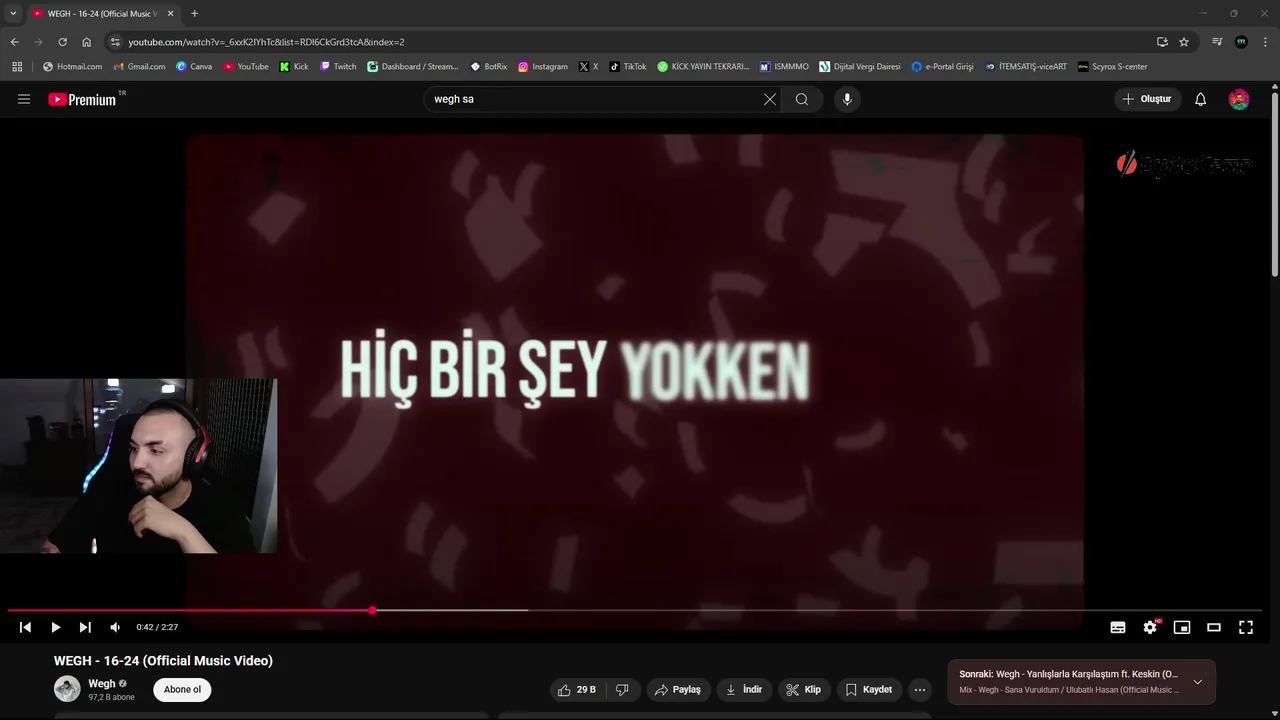Reload the page
This screenshot has width=1280, height=720.
62,42
